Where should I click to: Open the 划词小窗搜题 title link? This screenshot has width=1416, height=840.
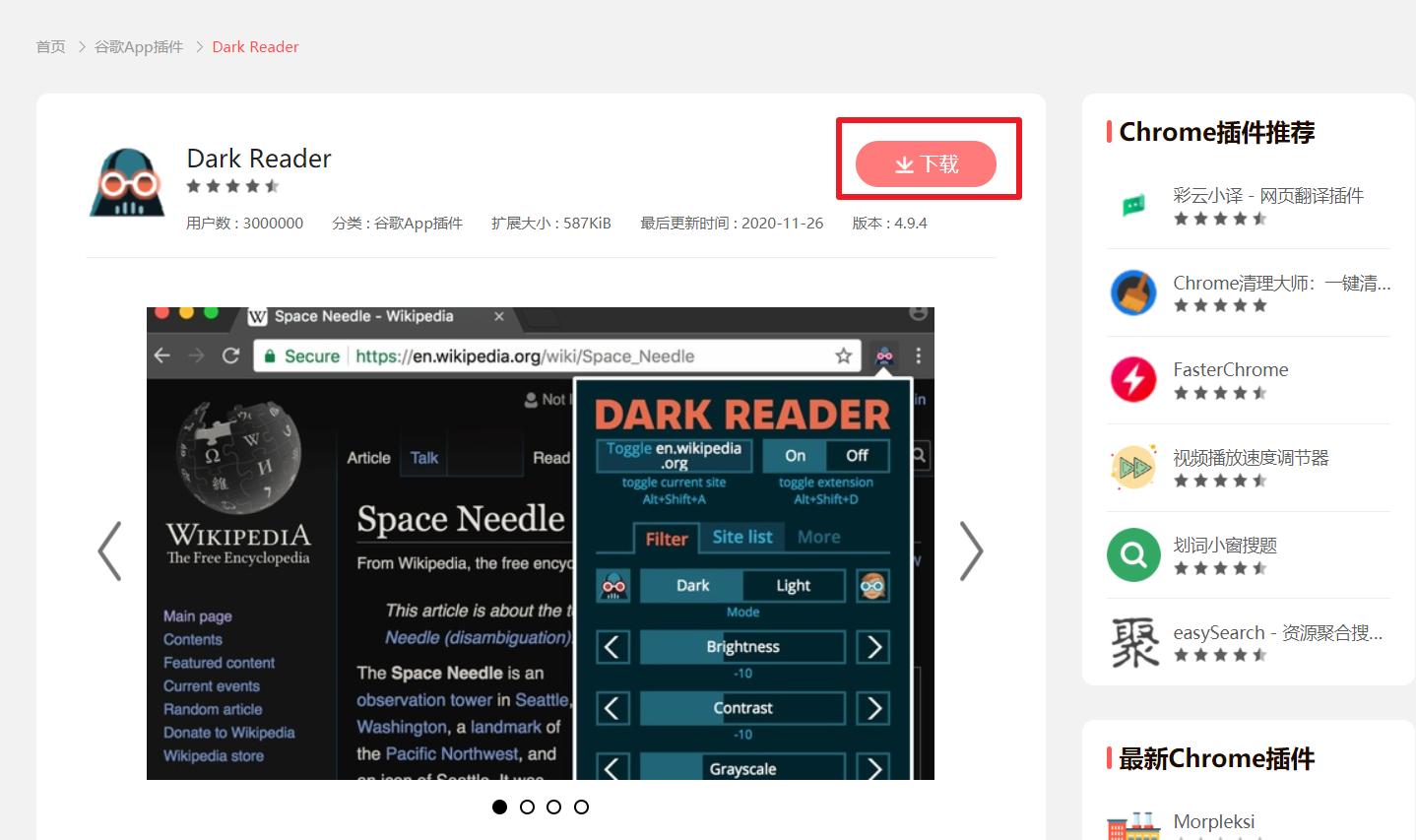1225,545
